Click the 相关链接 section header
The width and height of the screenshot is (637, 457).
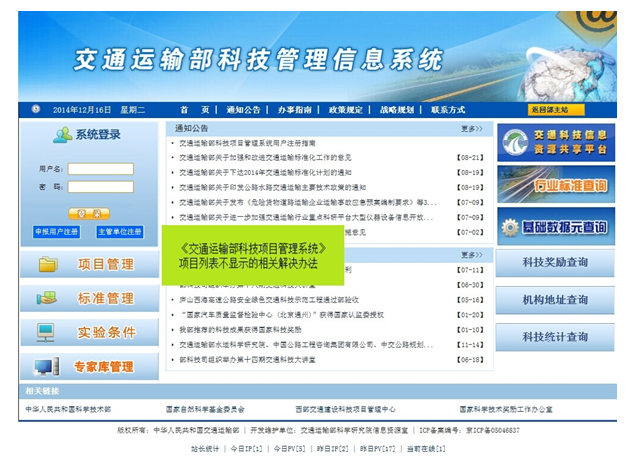(x=42, y=391)
